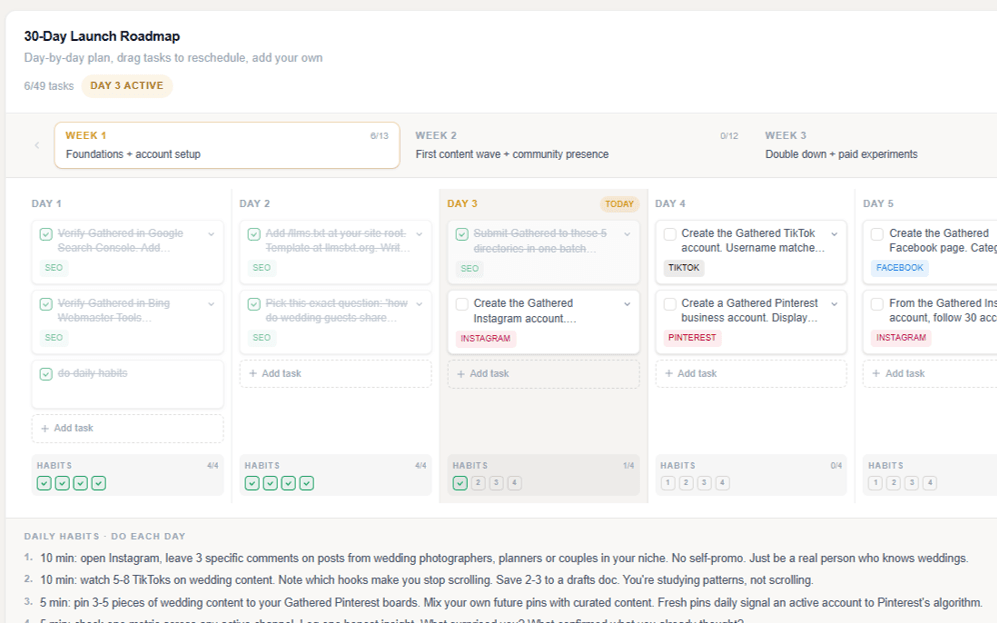Click the 6/49 tasks counter
The width and height of the screenshot is (997, 623).
click(x=49, y=86)
